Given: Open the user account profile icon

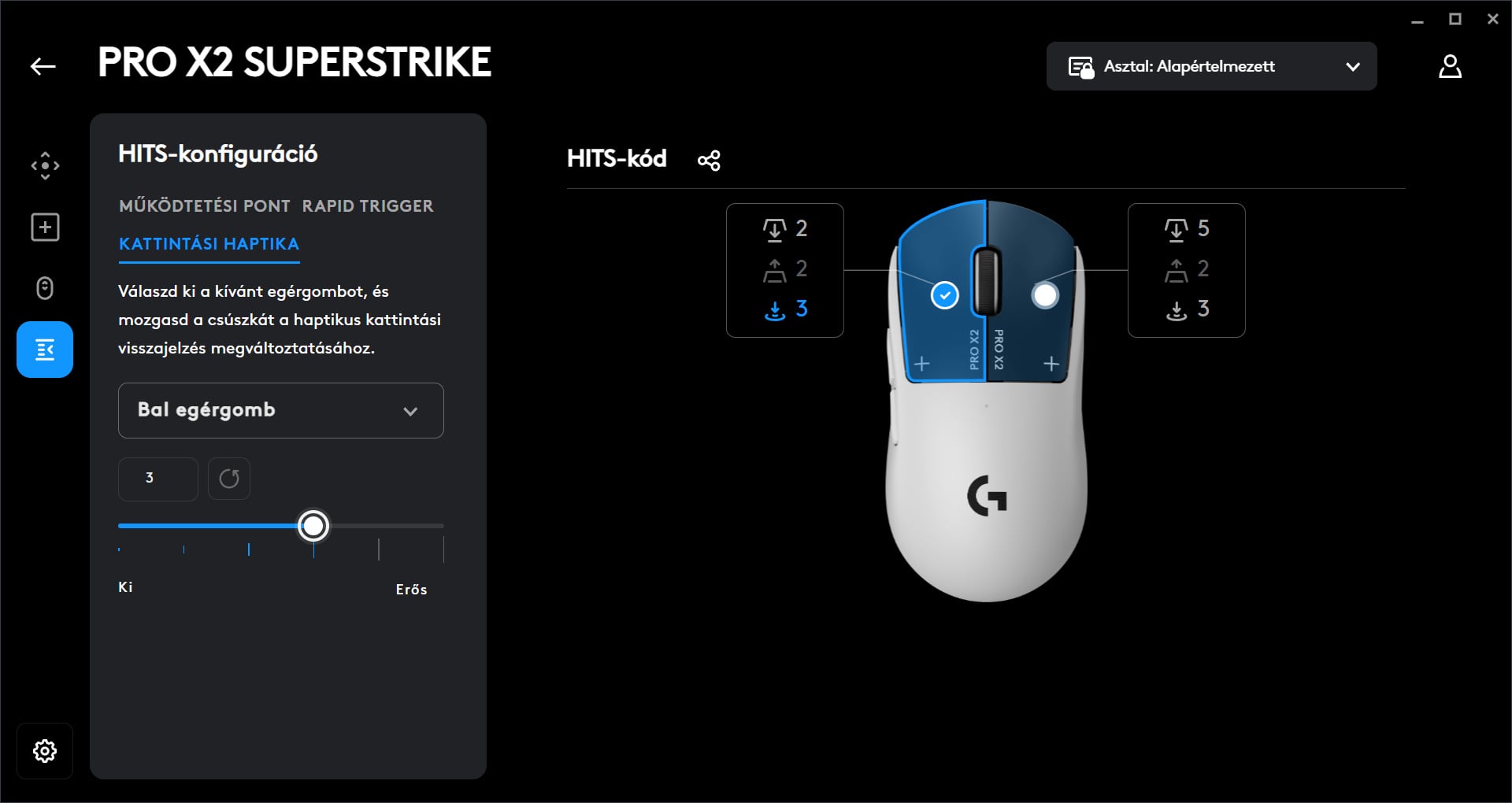Looking at the screenshot, I should click(1450, 67).
